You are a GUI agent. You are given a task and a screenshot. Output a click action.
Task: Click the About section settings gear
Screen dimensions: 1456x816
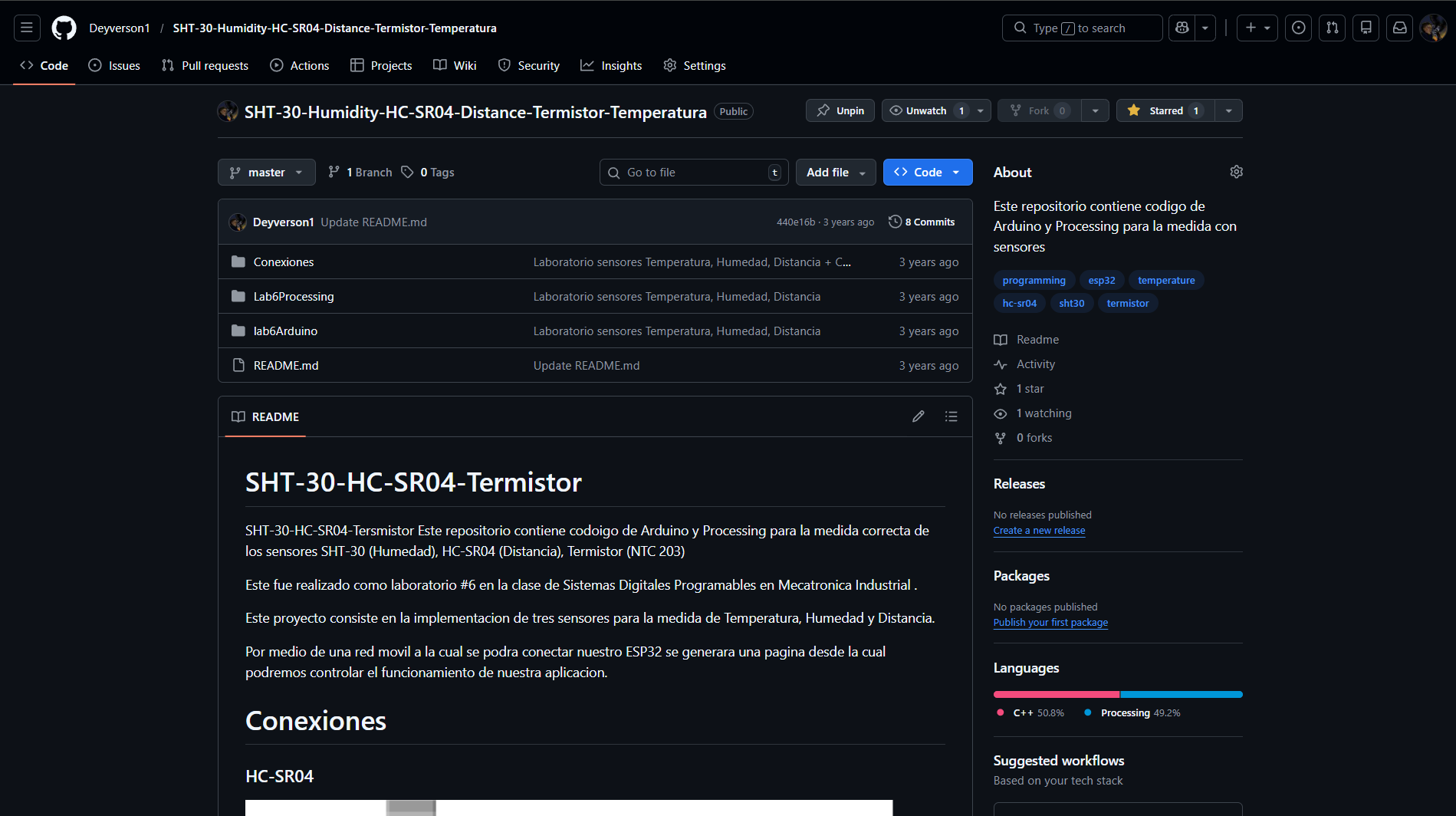coord(1236,172)
